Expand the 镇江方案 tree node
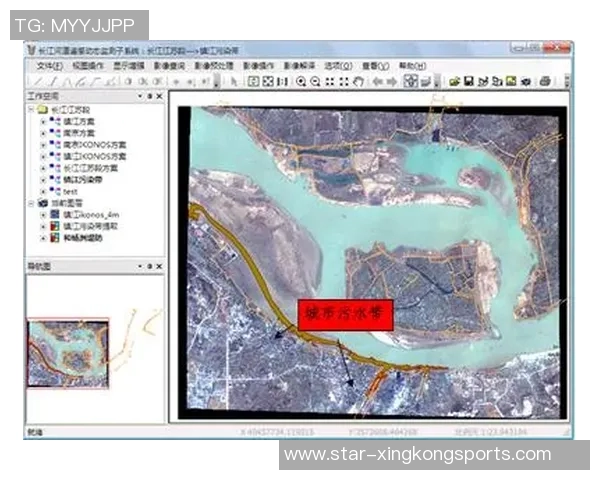 pos(43,121)
